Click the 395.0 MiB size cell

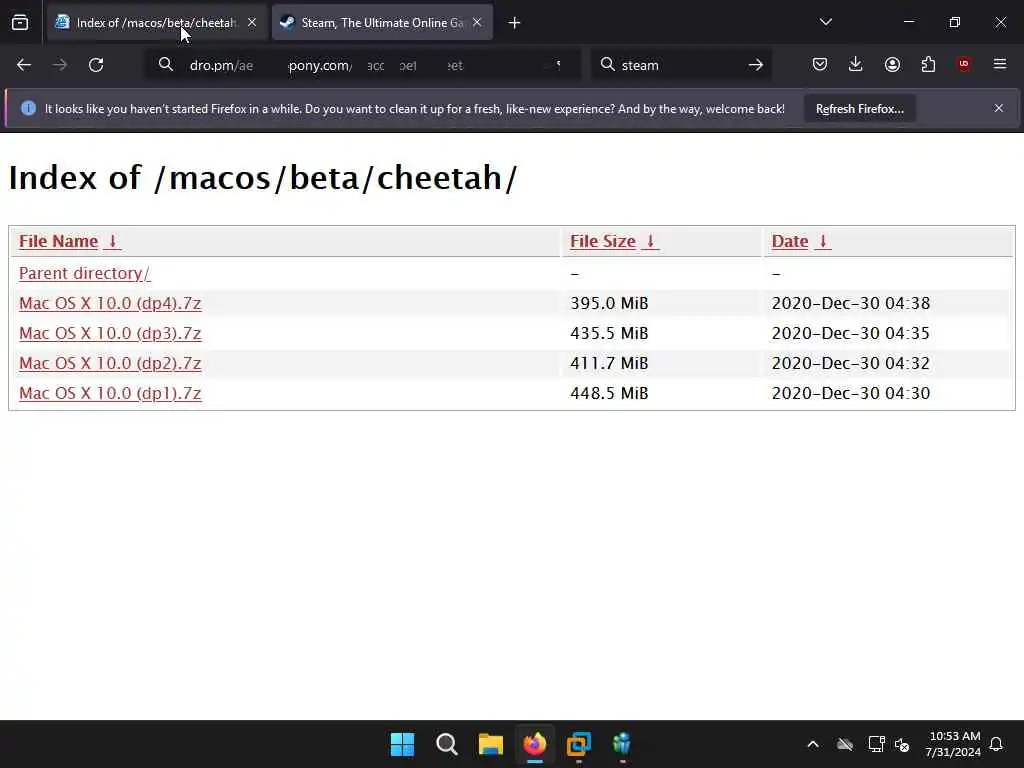click(x=609, y=303)
